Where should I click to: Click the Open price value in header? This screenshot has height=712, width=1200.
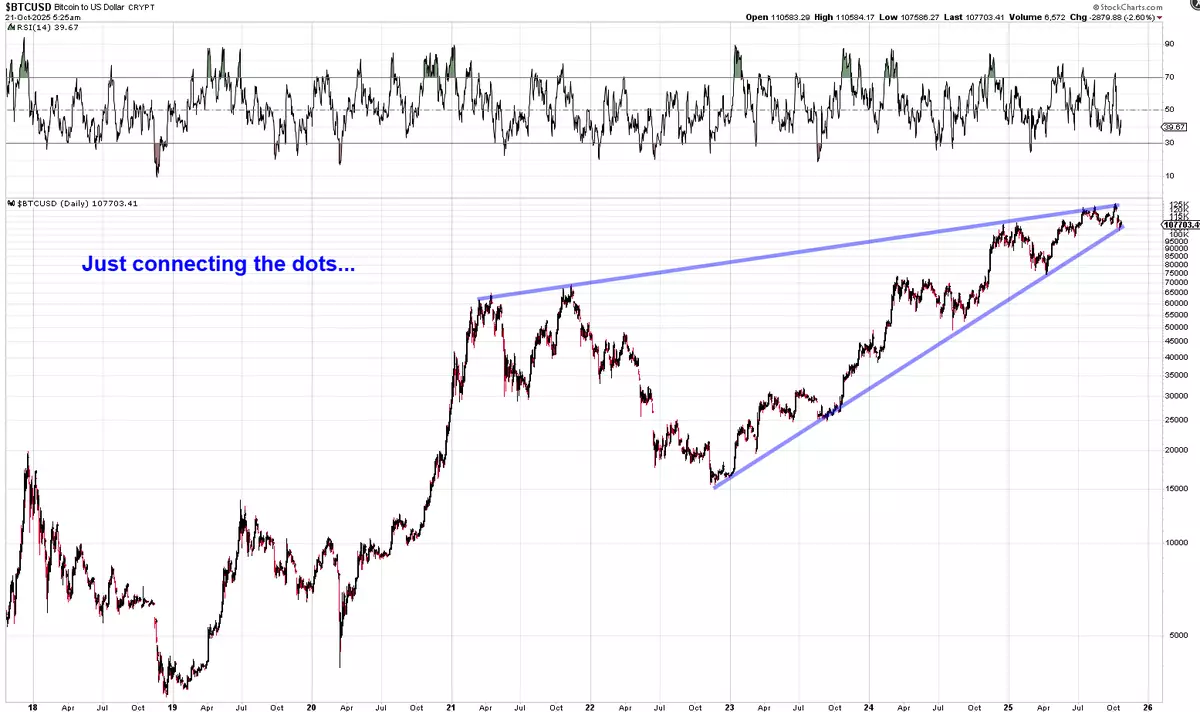pyautogui.click(x=783, y=17)
